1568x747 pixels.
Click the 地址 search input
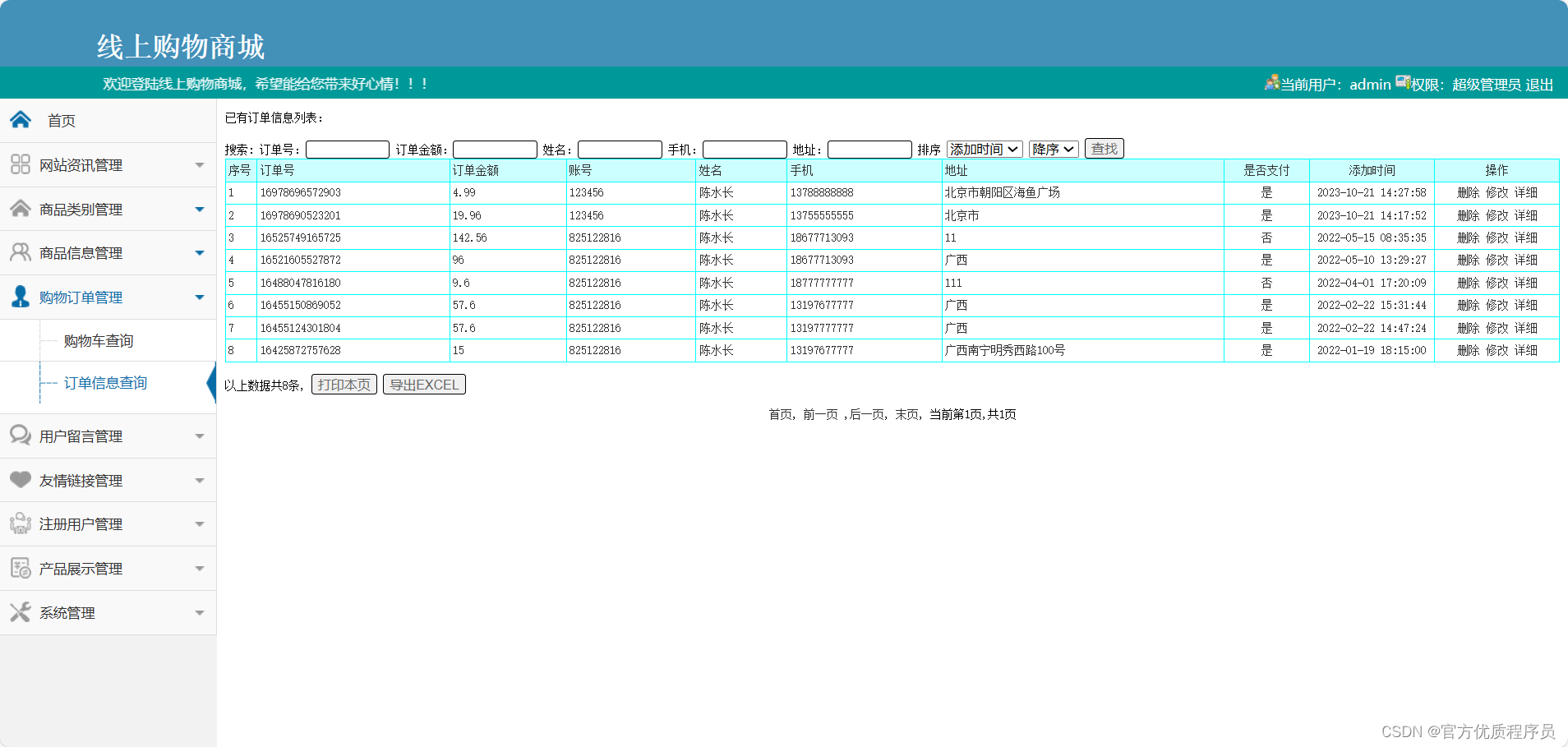869,150
